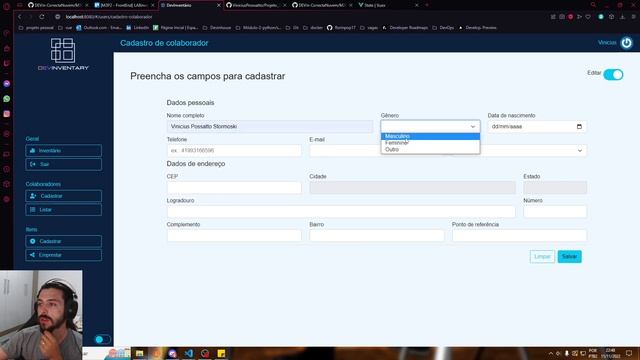Click the Logradouro input field

tap(341, 211)
